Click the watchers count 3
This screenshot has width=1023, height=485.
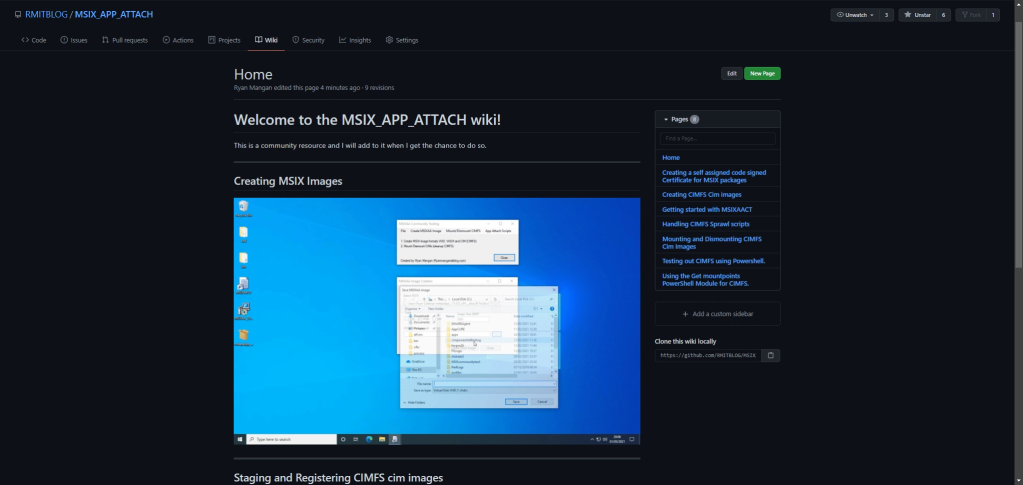(x=886, y=15)
